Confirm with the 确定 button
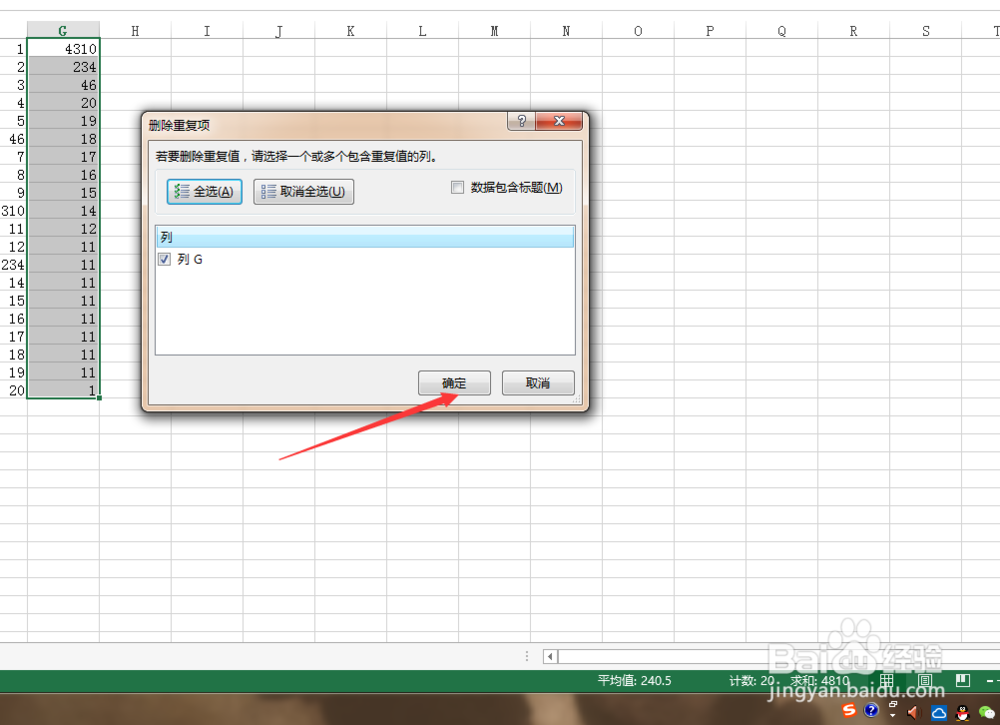 (454, 383)
